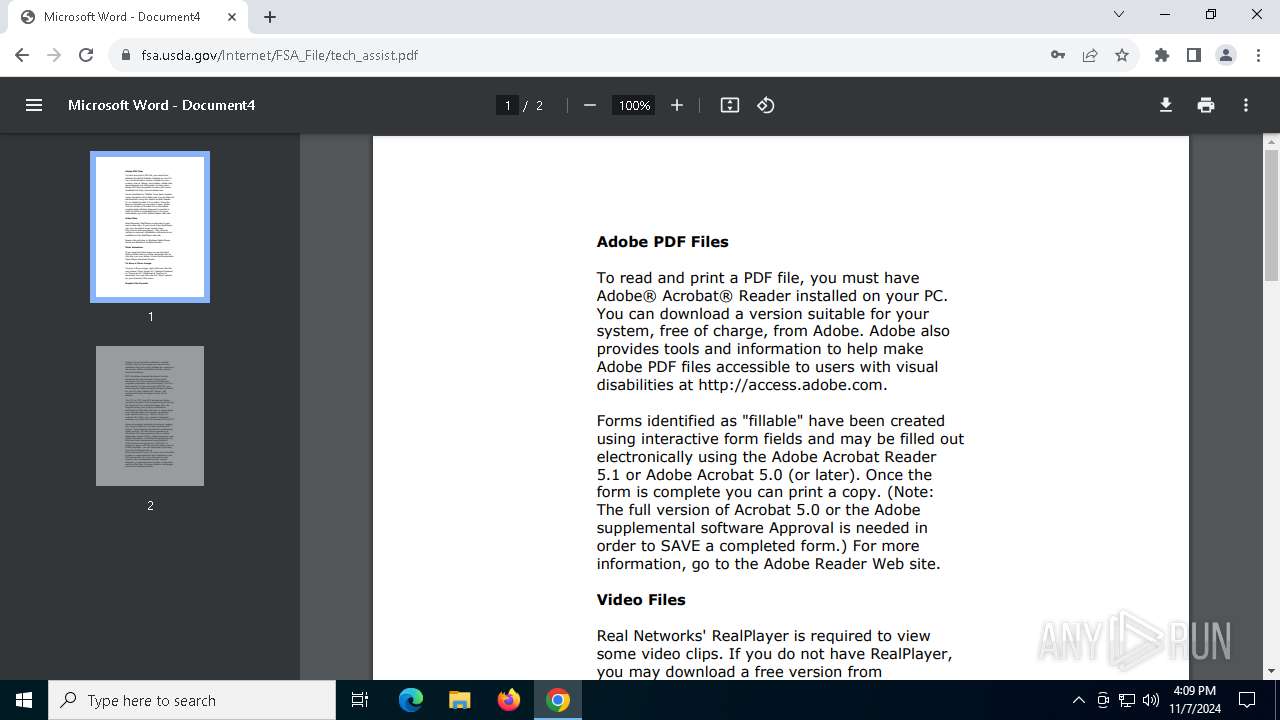Viewport: 1280px width, 720px height.
Task: Open the Windows Start menu
Action: tap(24, 700)
